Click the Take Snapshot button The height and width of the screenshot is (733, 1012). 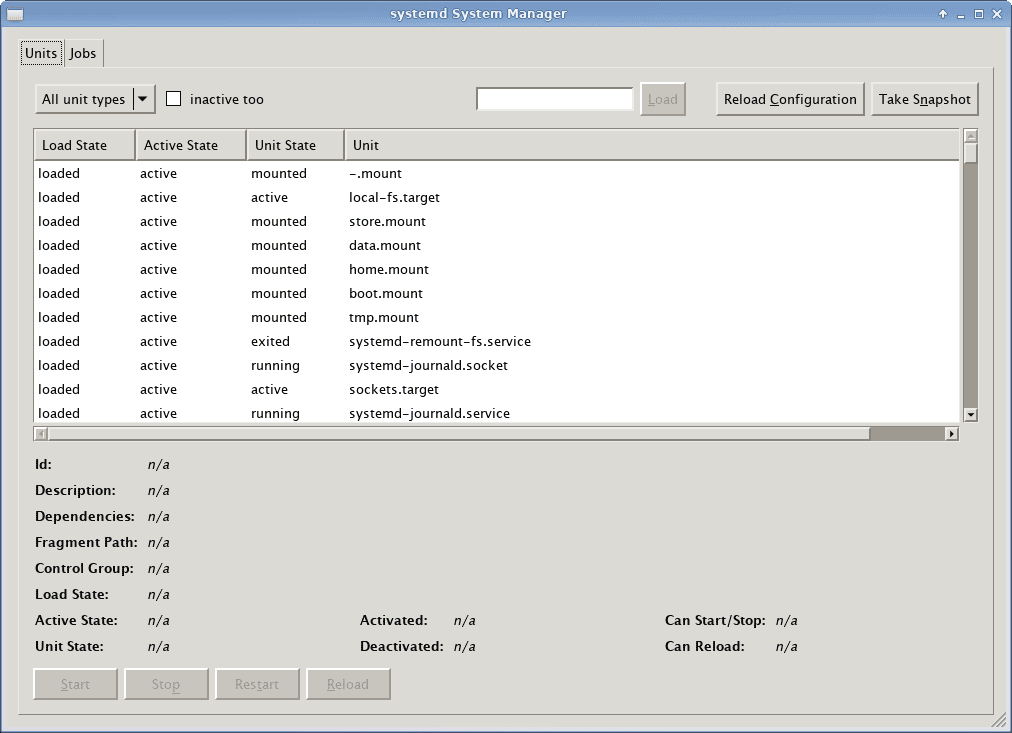pyautogui.click(x=925, y=99)
